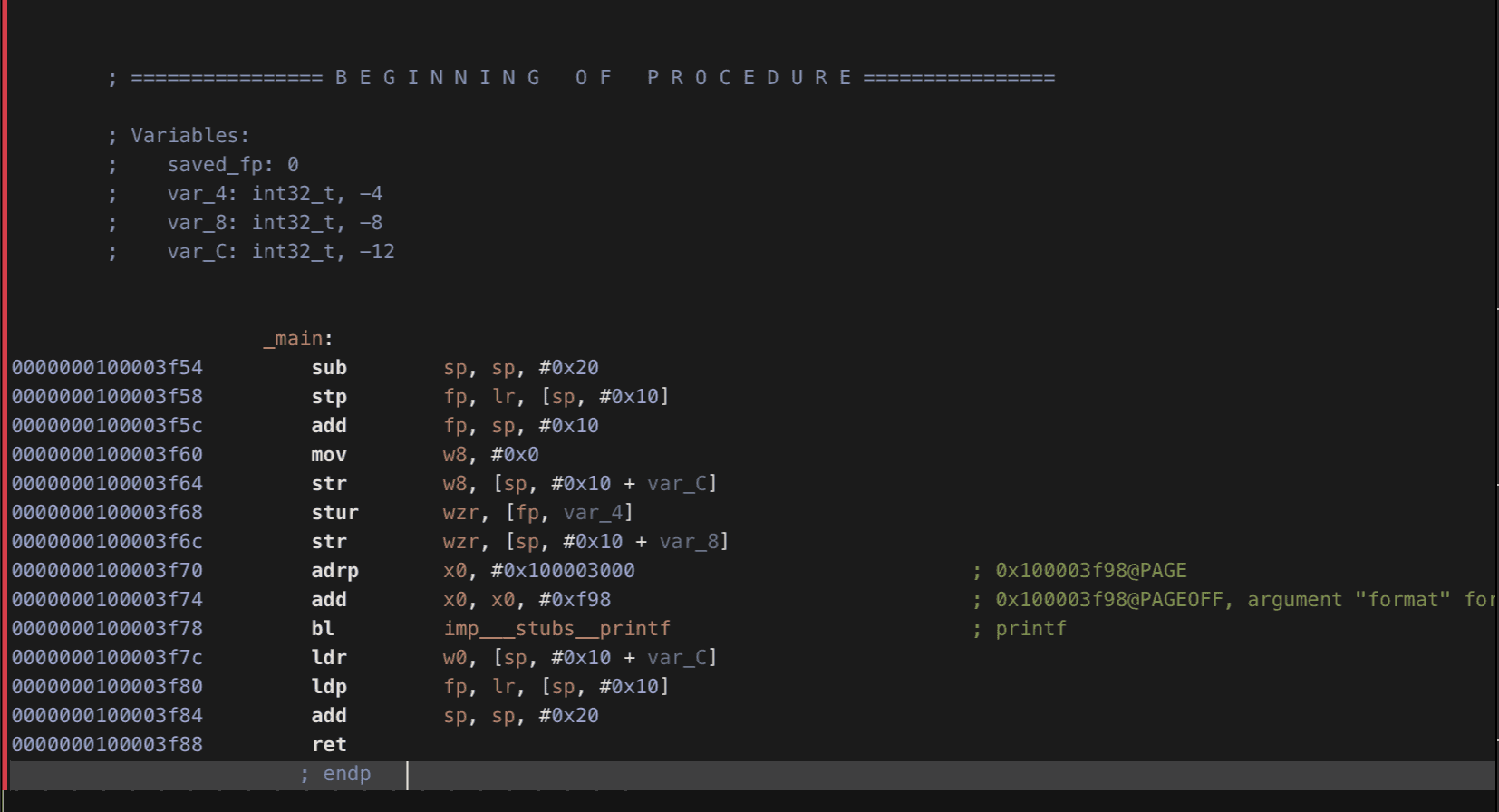The height and width of the screenshot is (812, 1499).
Task: Click the _main procedure label
Action: coord(298,339)
